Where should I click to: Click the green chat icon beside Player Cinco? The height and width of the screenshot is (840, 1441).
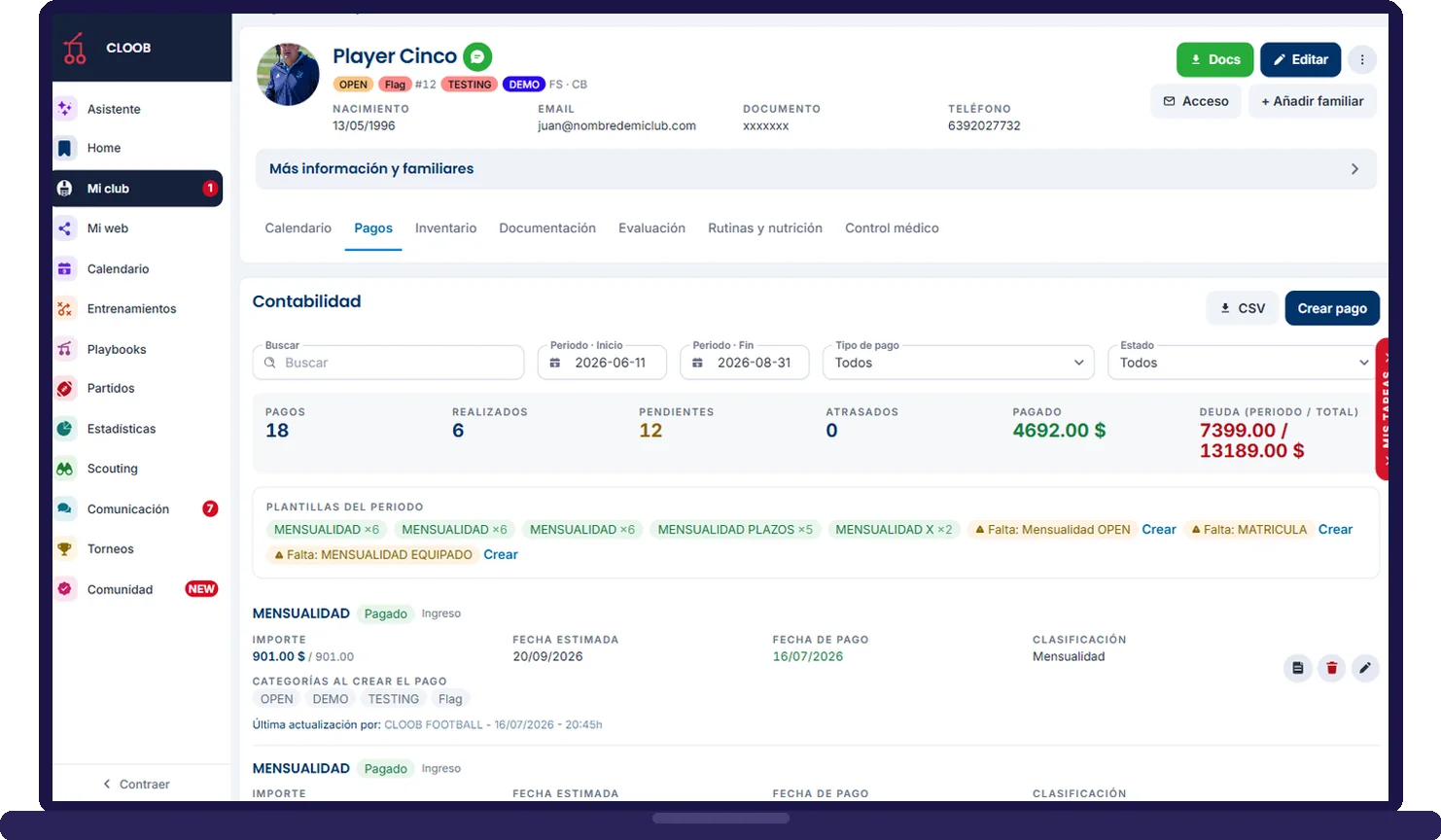pyautogui.click(x=477, y=56)
